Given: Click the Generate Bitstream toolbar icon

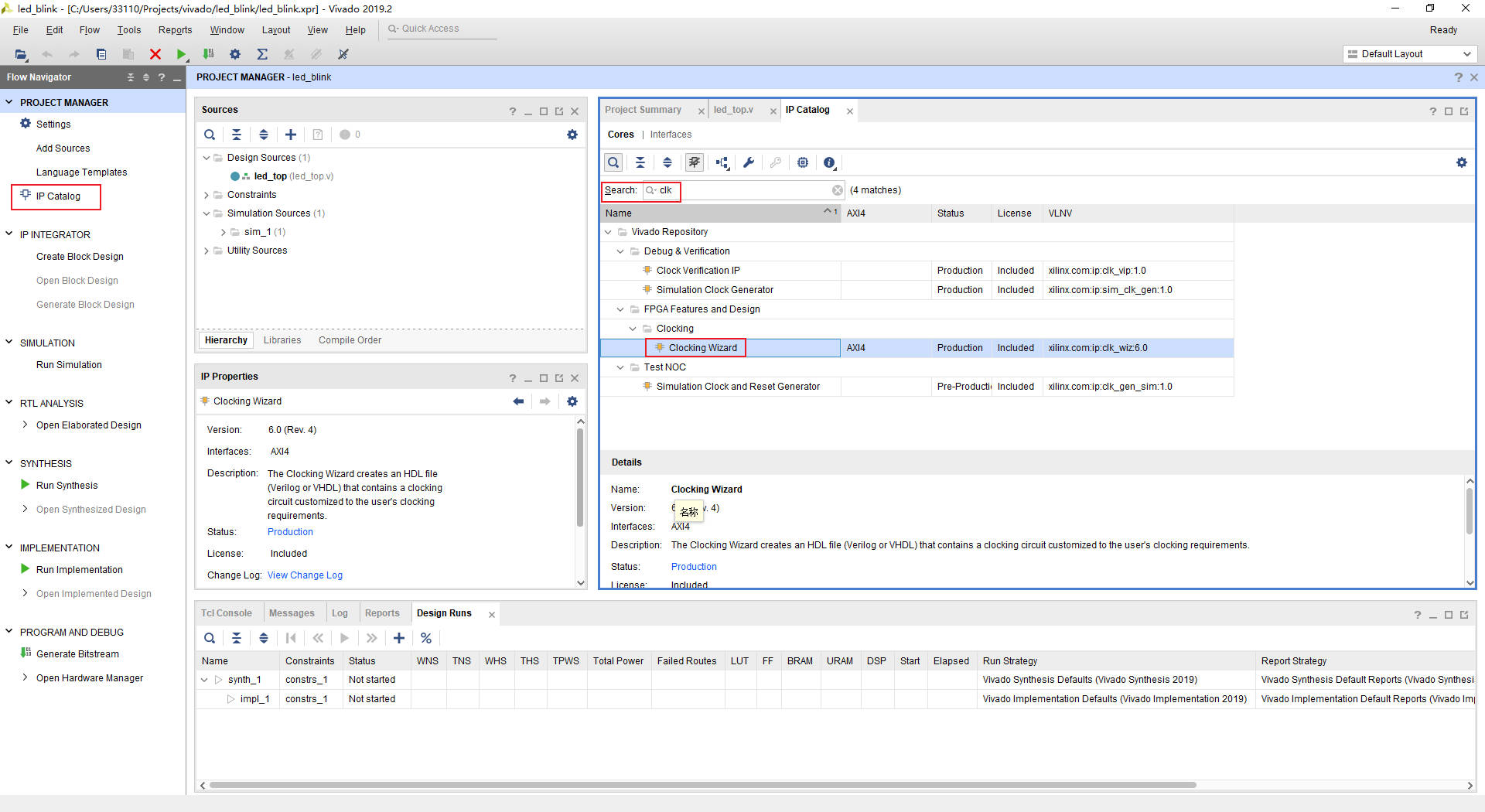Looking at the screenshot, I should click(x=208, y=54).
